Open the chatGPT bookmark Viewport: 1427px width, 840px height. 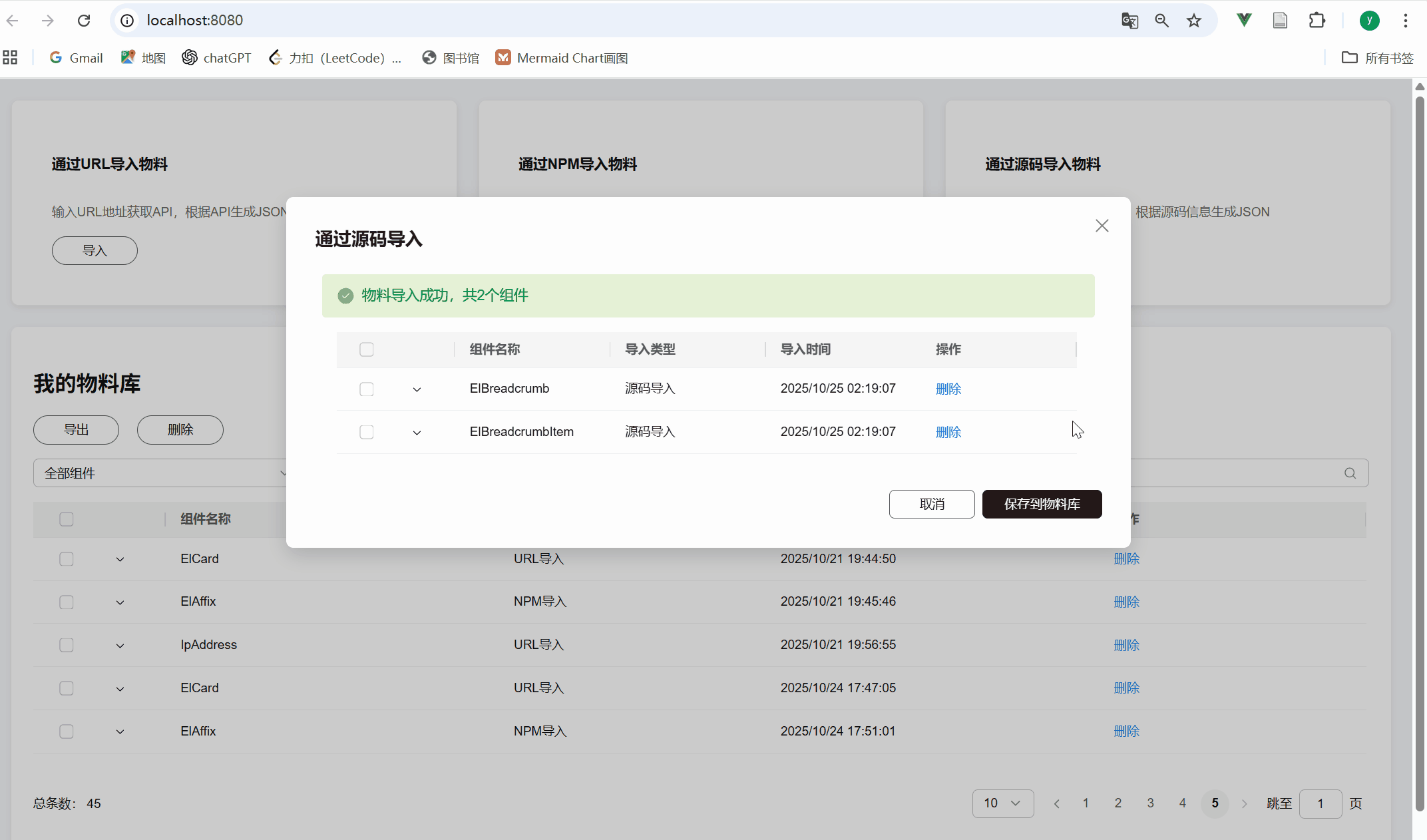(217, 58)
